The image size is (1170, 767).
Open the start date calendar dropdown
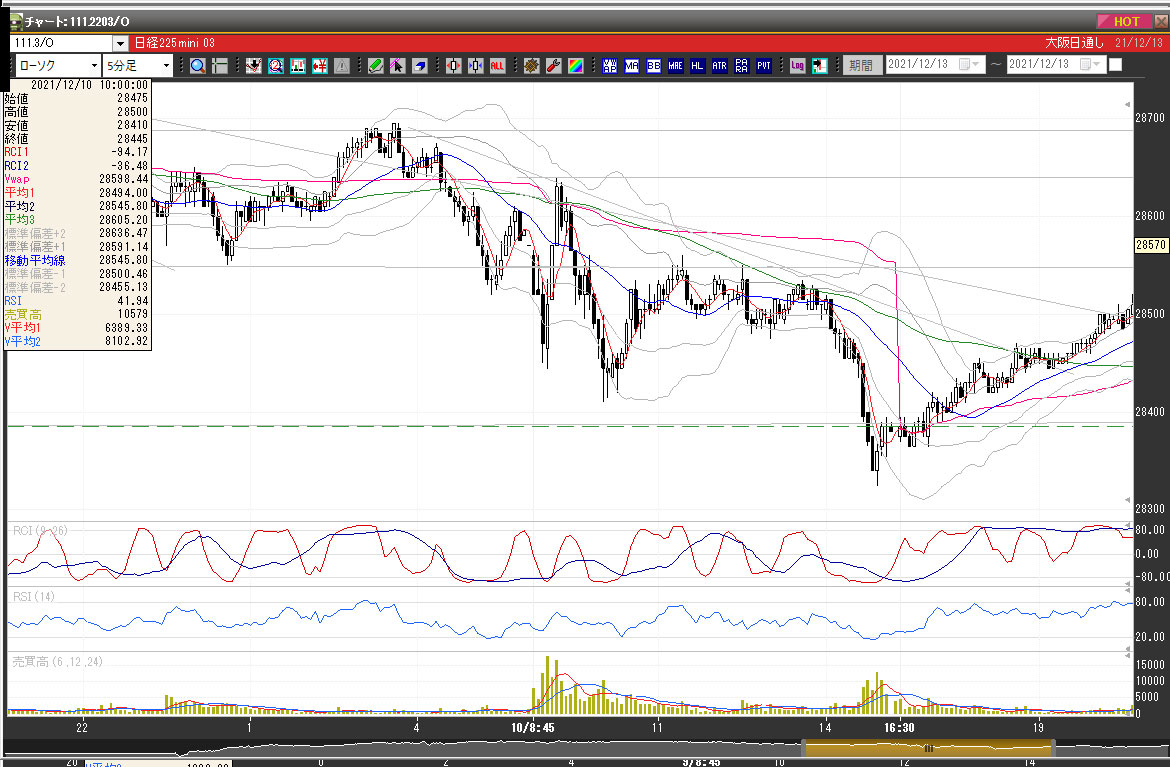tap(969, 65)
